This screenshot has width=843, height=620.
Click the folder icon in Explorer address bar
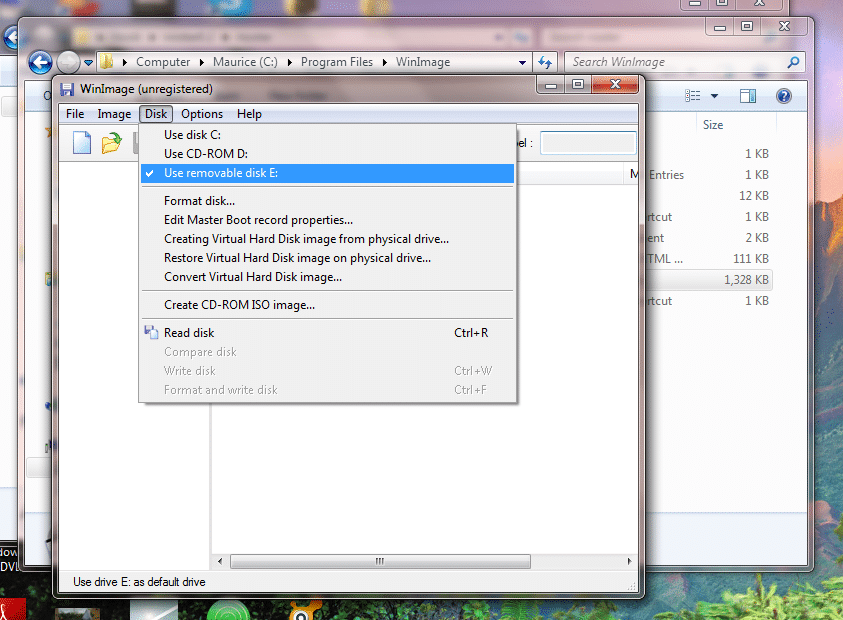tap(106, 62)
